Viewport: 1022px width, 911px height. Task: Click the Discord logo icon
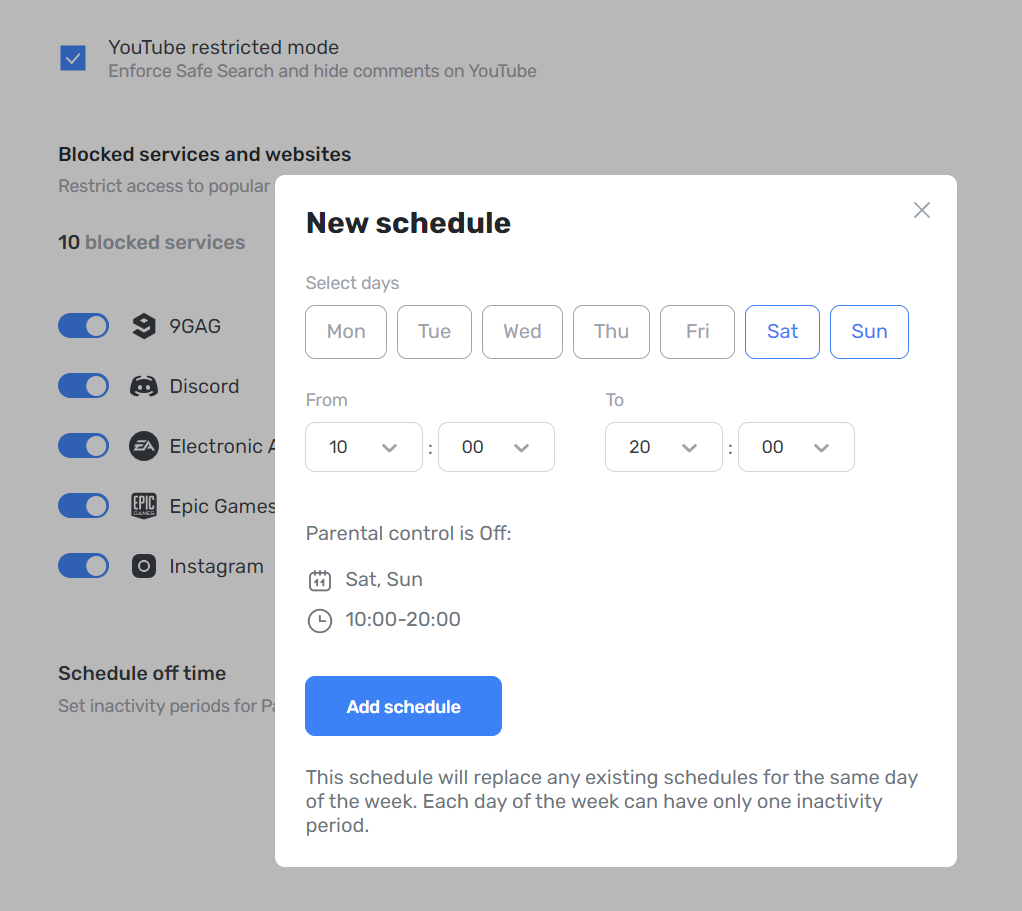coord(144,386)
